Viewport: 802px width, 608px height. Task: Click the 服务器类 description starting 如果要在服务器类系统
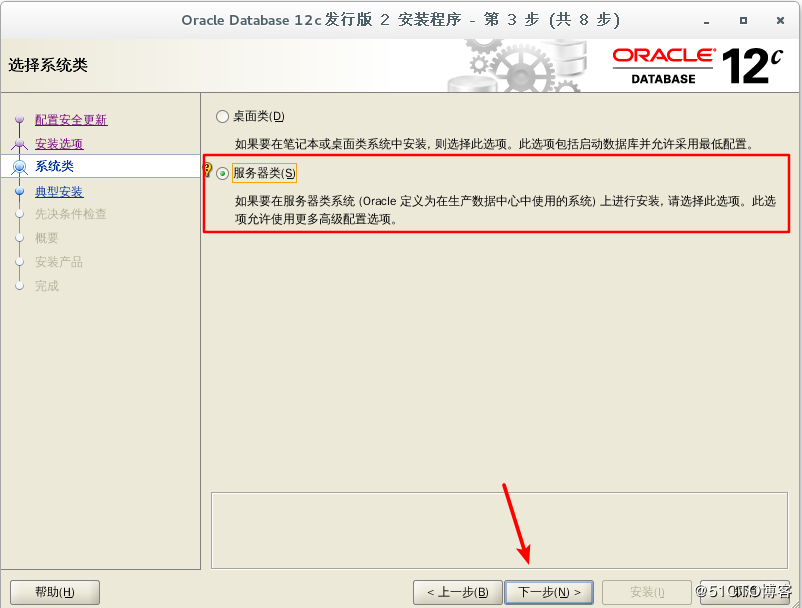click(x=505, y=210)
